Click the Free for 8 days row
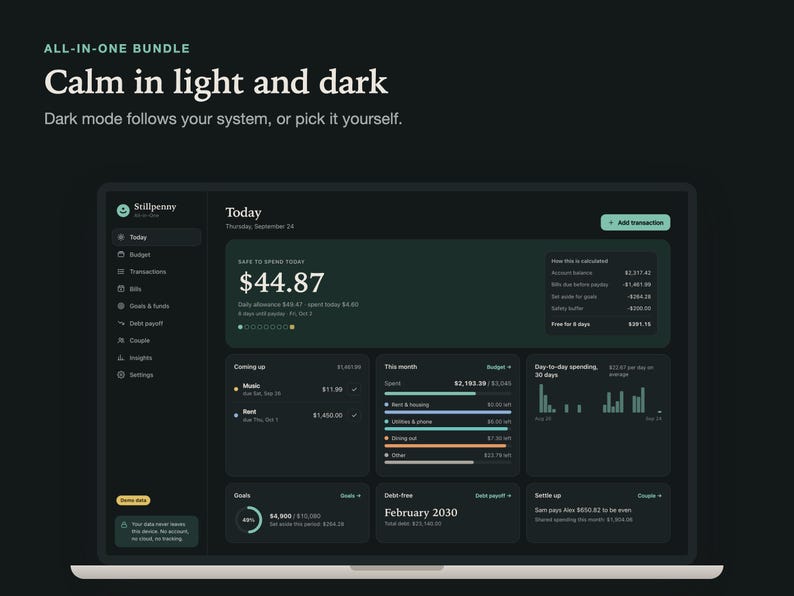The width and height of the screenshot is (794, 596). [x=601, y=324]
